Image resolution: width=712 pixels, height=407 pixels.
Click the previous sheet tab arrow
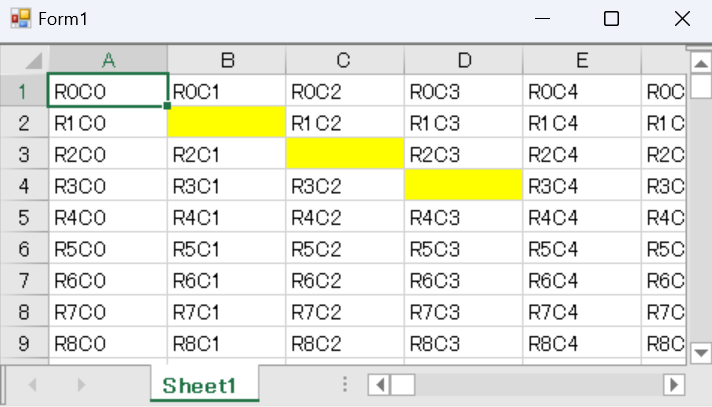(x=32, y=385)
